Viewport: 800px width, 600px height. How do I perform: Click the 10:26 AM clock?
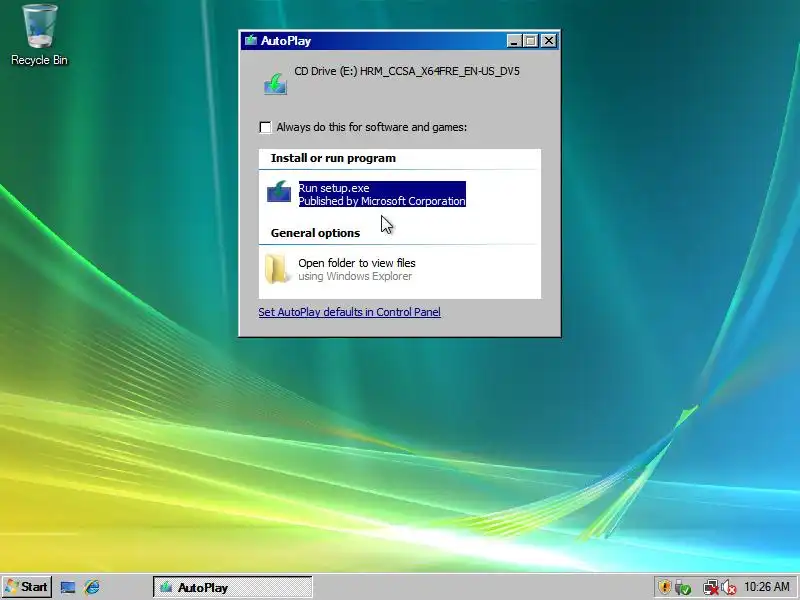766,587
